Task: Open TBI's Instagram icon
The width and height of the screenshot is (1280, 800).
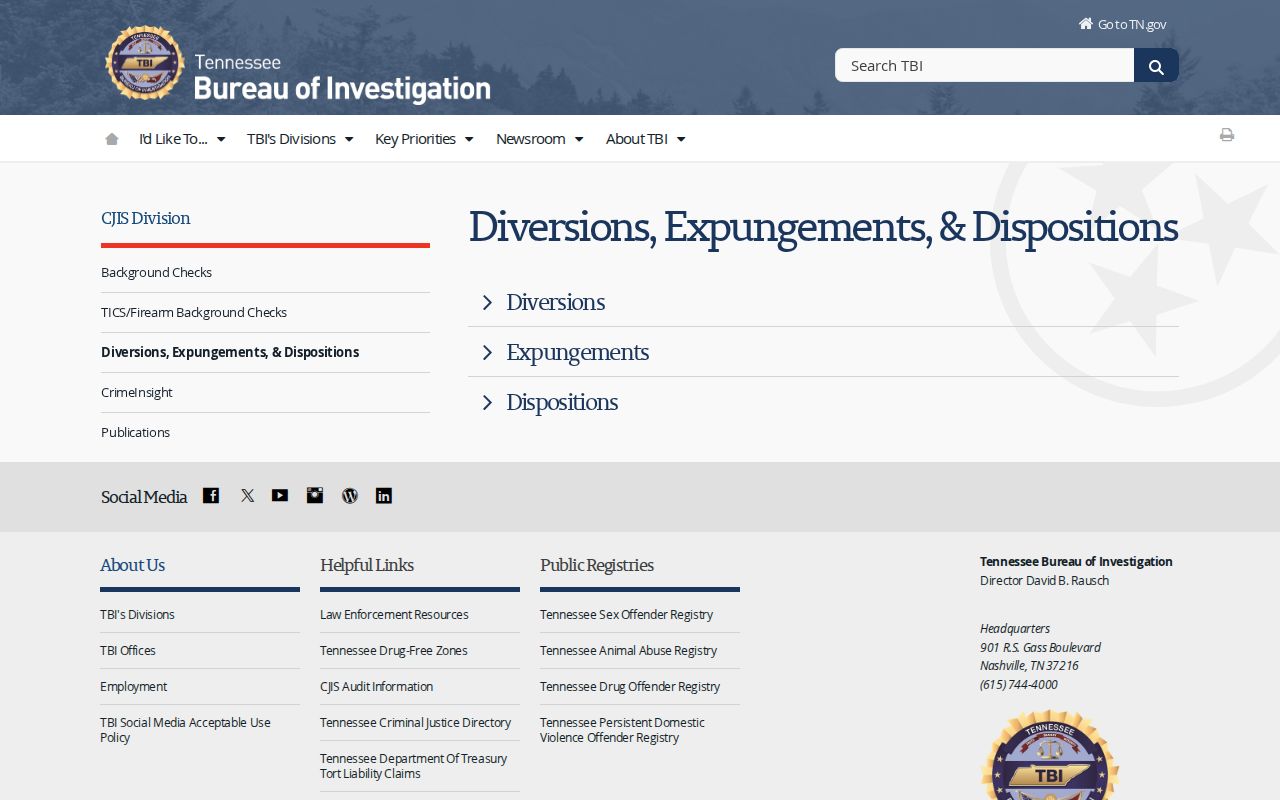Action: tap(315, 495)
